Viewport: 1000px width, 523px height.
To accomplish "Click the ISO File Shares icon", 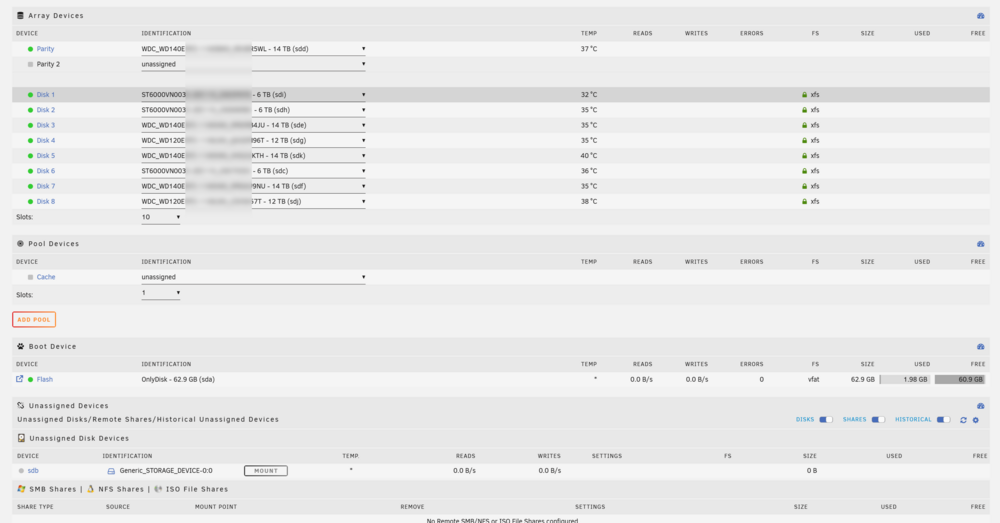I will [x=158, y=489].
